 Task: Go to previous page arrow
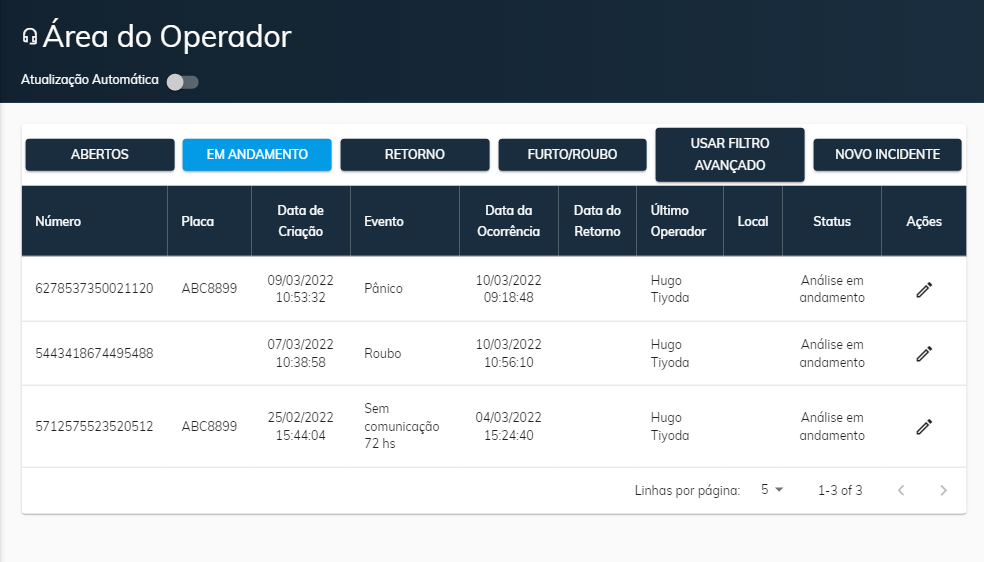[x=901, y=490]
